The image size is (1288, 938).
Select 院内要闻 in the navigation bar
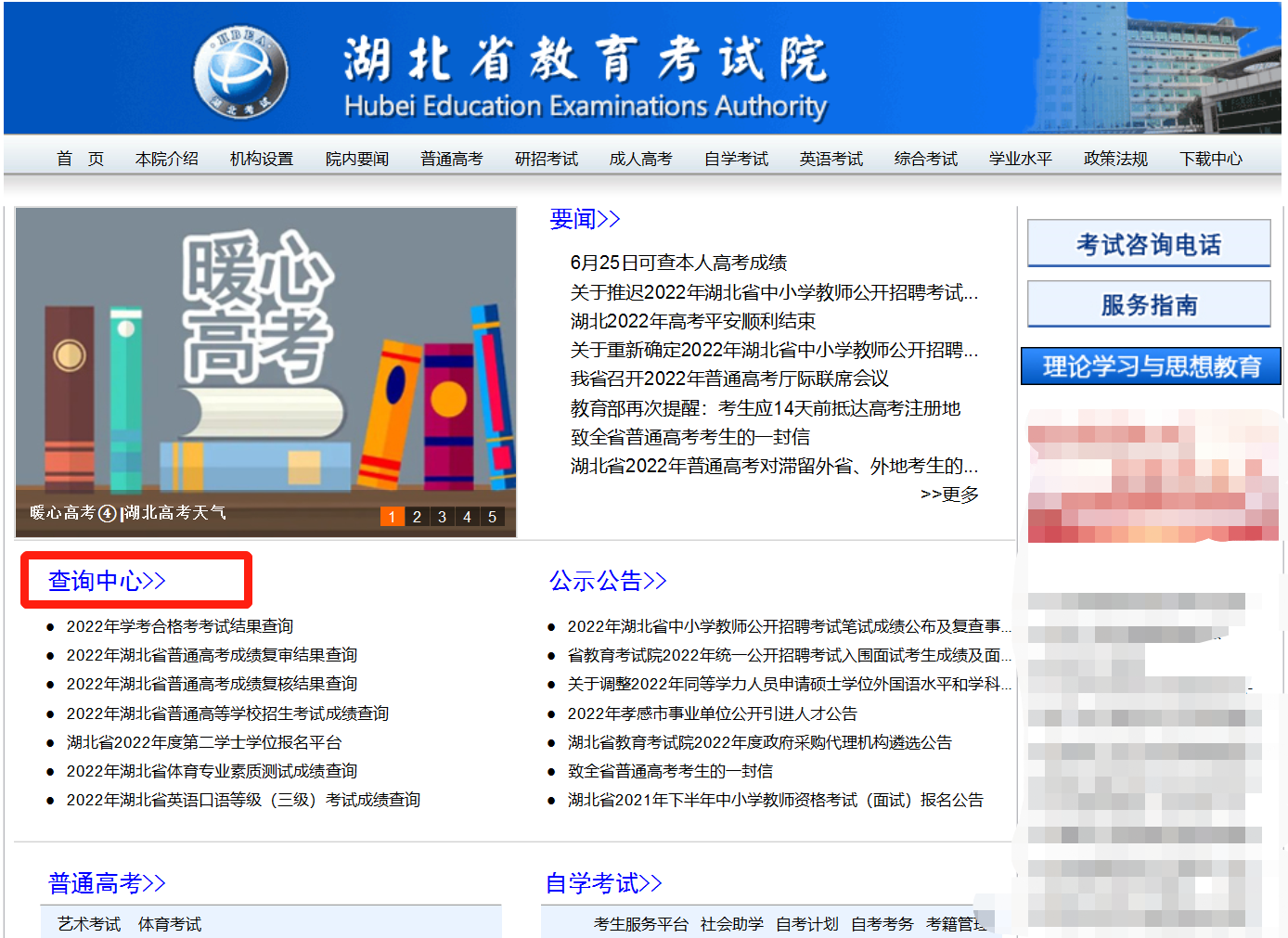[357, 159]
